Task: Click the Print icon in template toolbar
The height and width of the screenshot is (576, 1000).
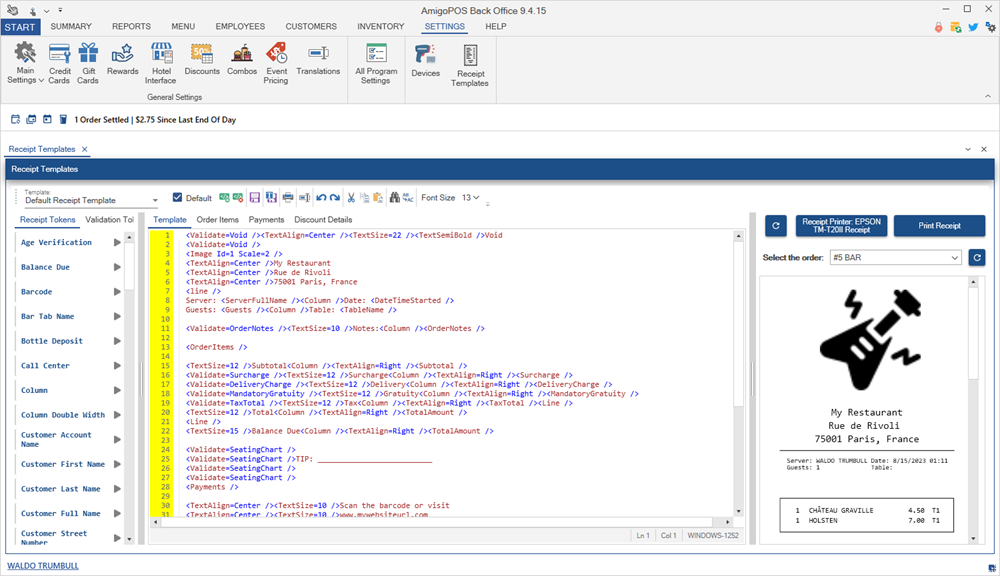Action: 288,198
